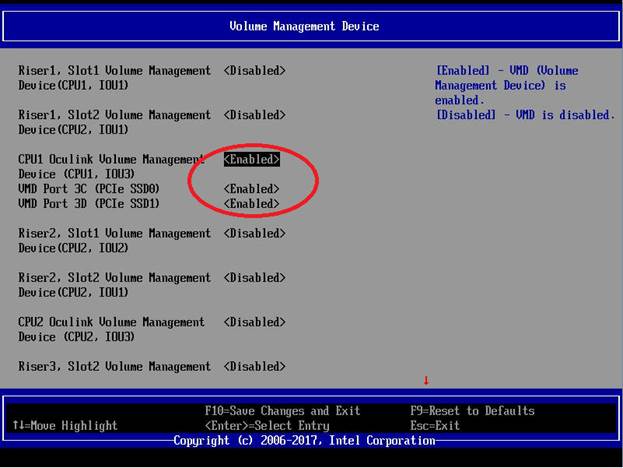623x468 pixels.
Task: Open Riser1 Slot1 Disabled option value
Action: click(x=254, y=71)
